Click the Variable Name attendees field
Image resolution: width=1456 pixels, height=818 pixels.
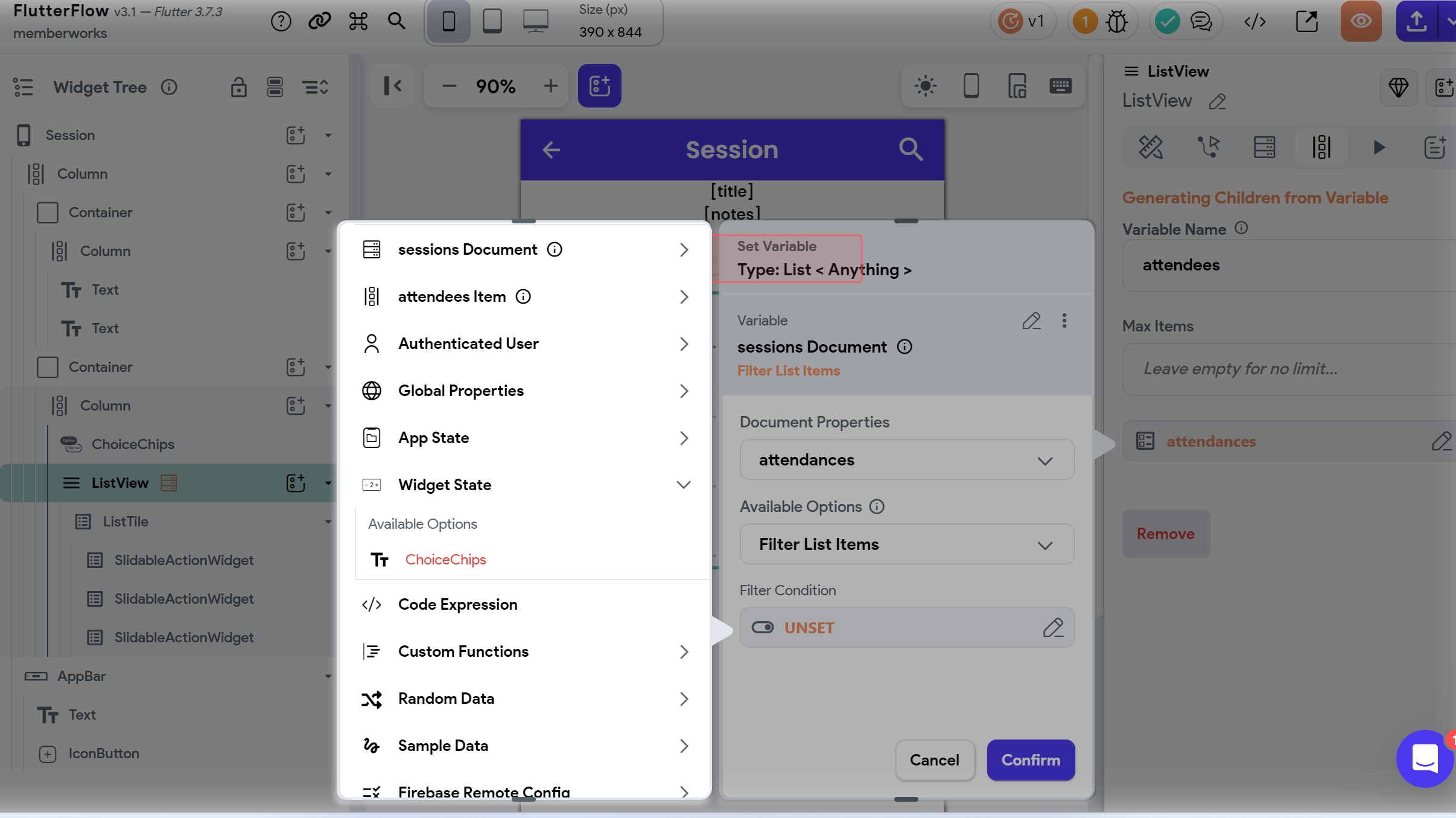1289,265
